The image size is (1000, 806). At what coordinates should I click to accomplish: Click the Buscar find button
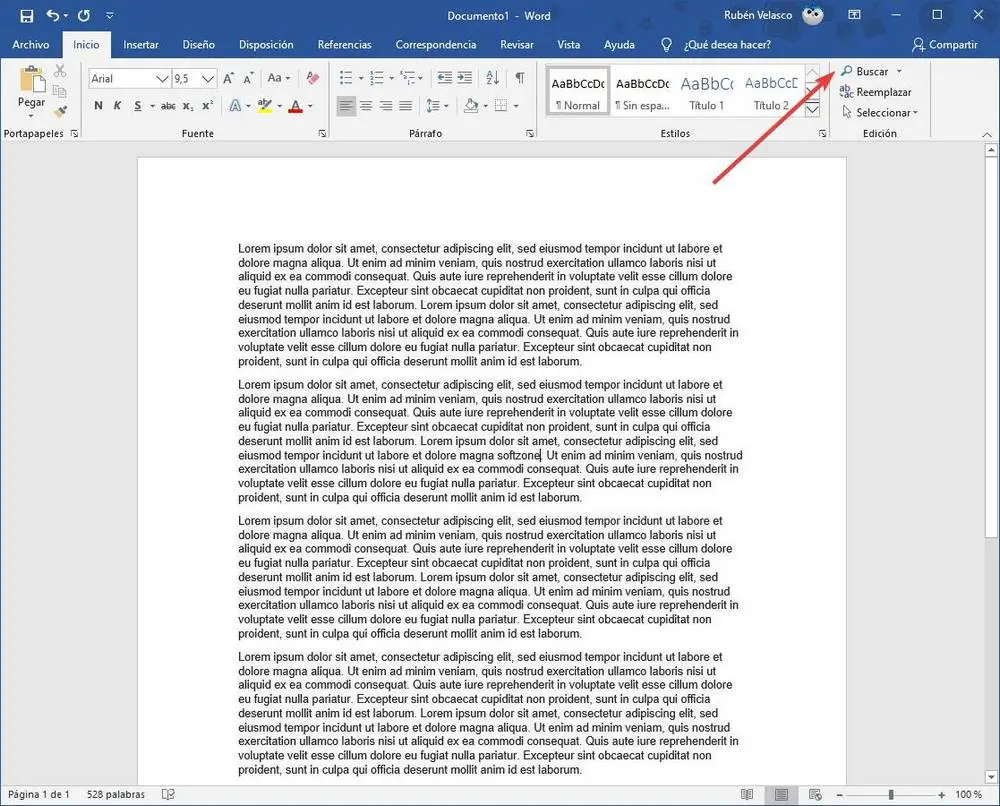click(865, 71)
